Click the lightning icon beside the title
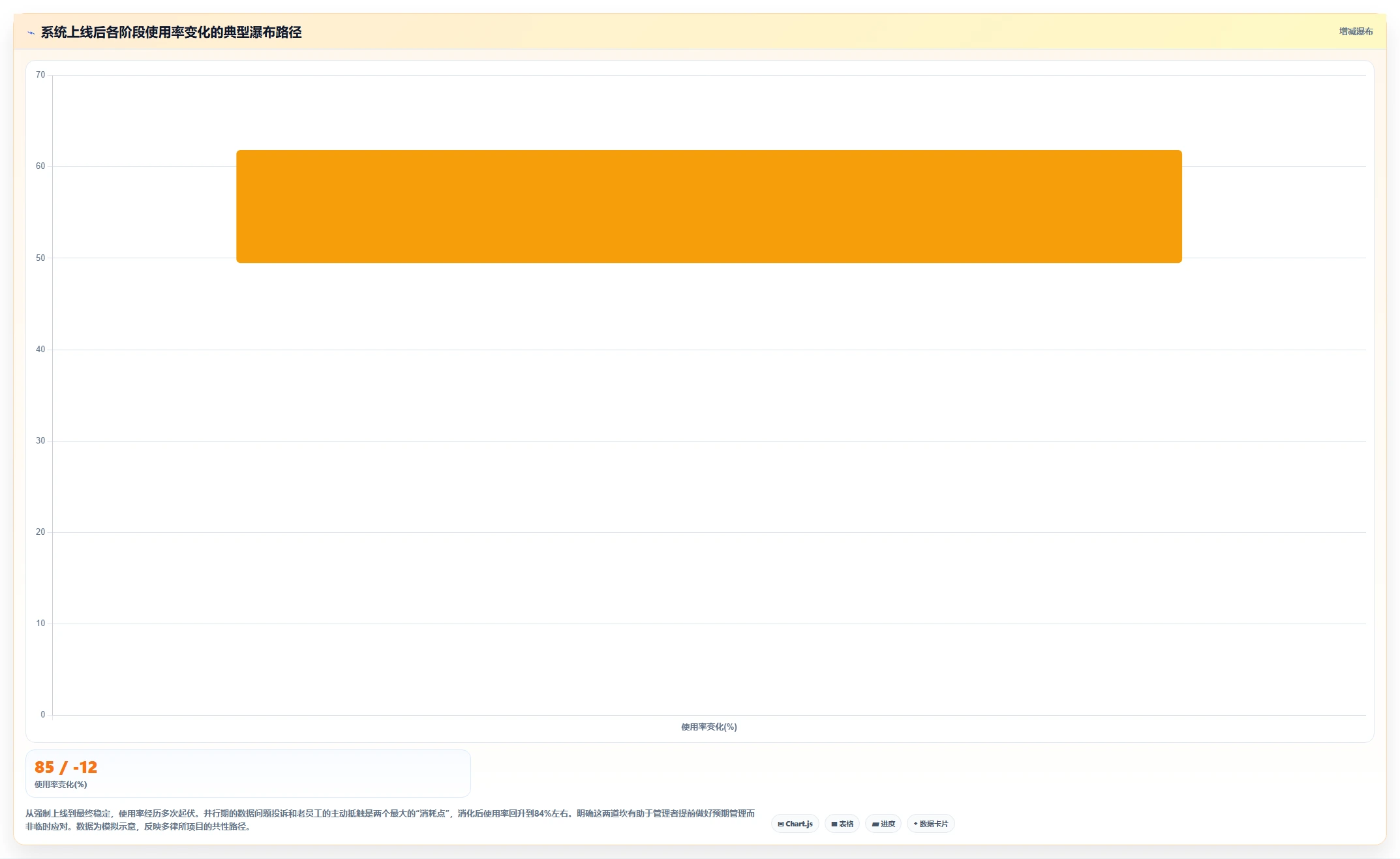Image resolution: width=1400 pixels, height=859 pixels. [x=31, y=33]
